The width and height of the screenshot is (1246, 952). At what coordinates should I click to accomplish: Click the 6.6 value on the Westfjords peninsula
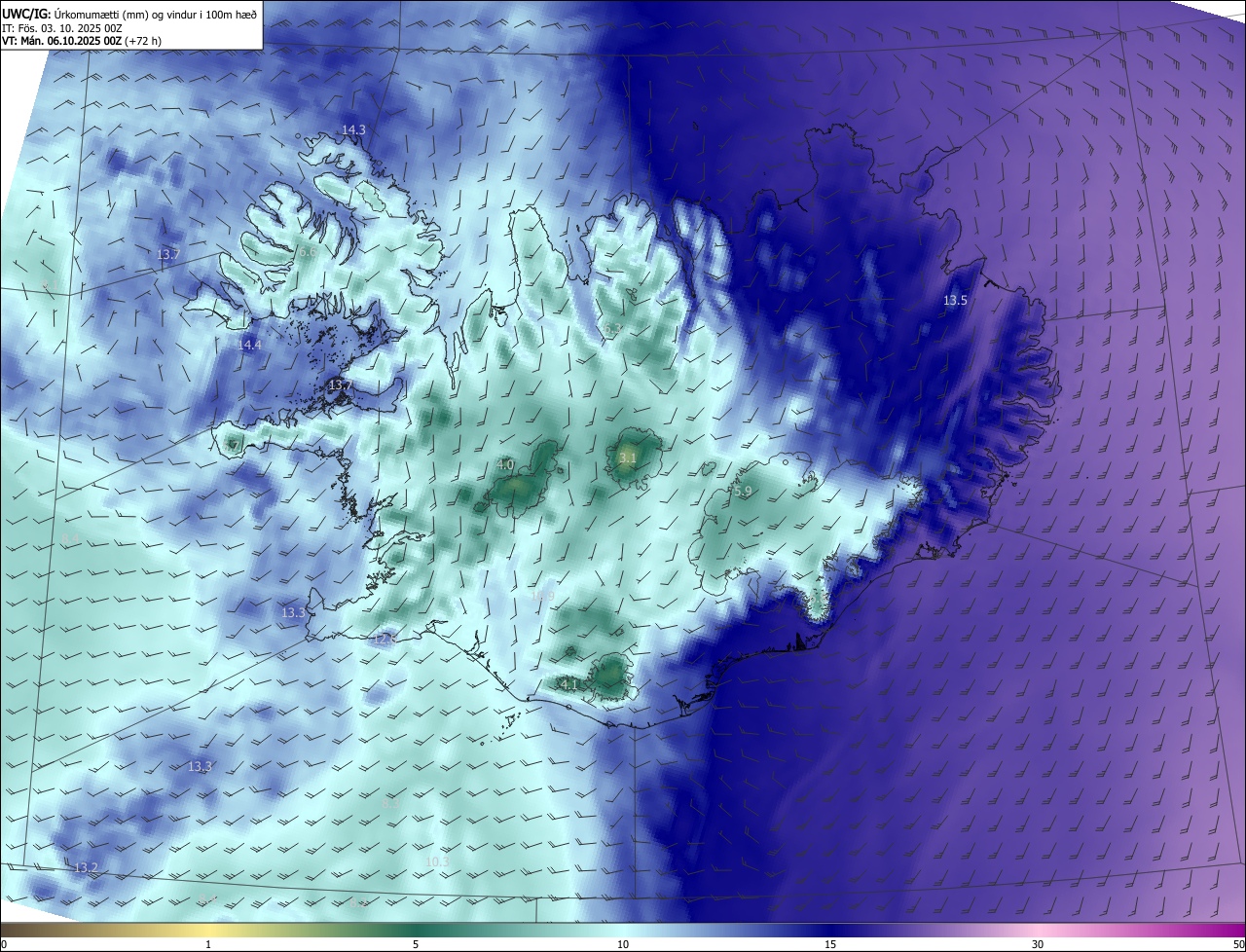(307, 251)
